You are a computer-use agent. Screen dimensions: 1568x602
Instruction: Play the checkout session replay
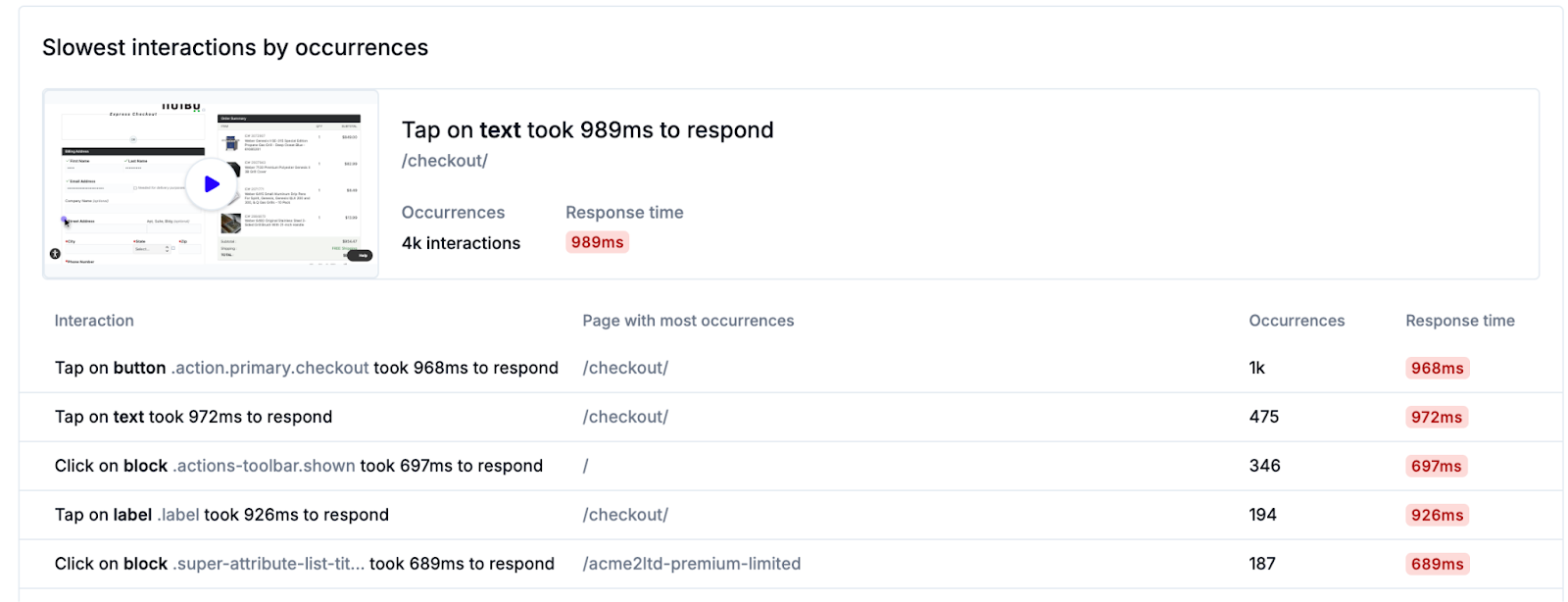click(x=212, y=184)
